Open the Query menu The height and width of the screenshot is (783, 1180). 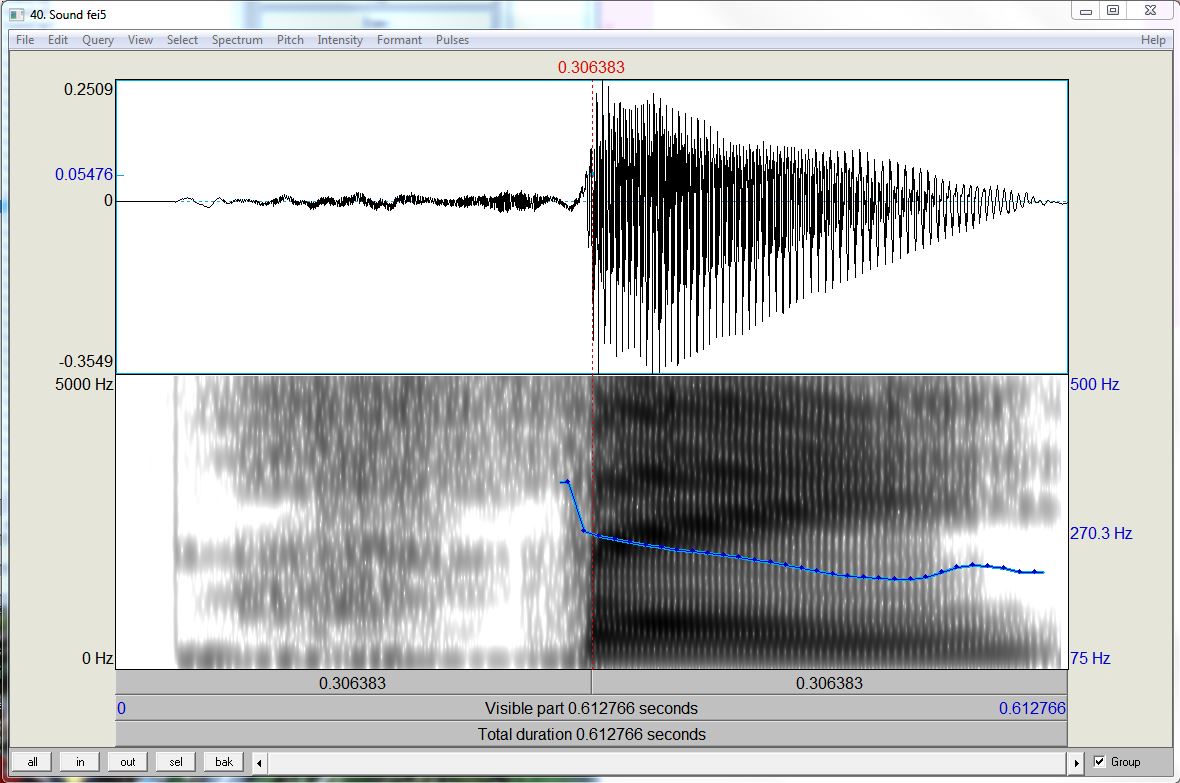(x=98, y=40)
